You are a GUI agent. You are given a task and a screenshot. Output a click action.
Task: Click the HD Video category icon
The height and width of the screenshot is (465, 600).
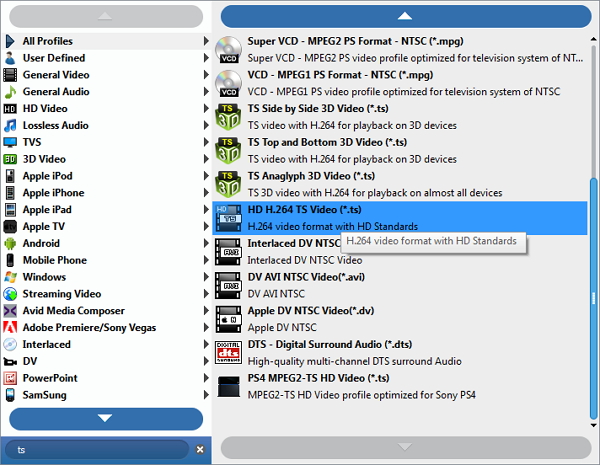pyautogui.click(x=10, y=109)
